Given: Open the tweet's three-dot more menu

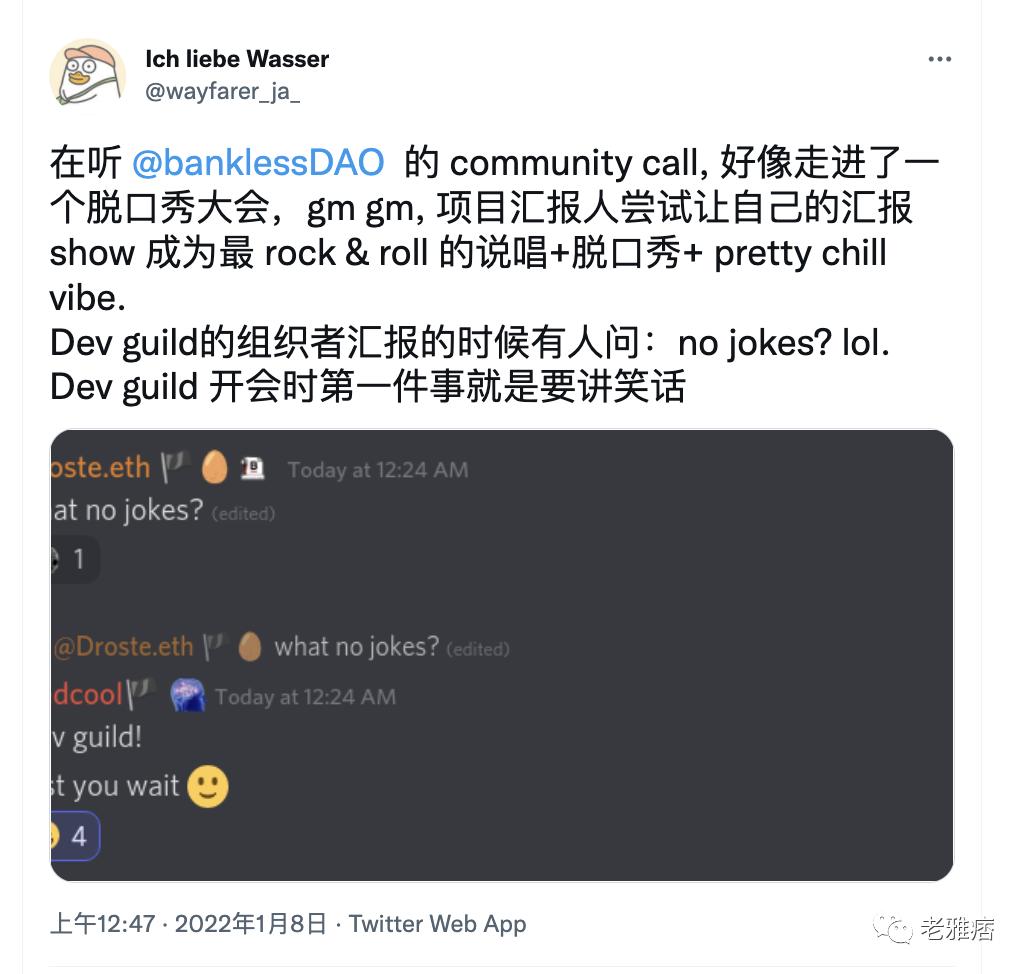Looking at the screenshot, I should pyautogui.click(x=939, y=60).
